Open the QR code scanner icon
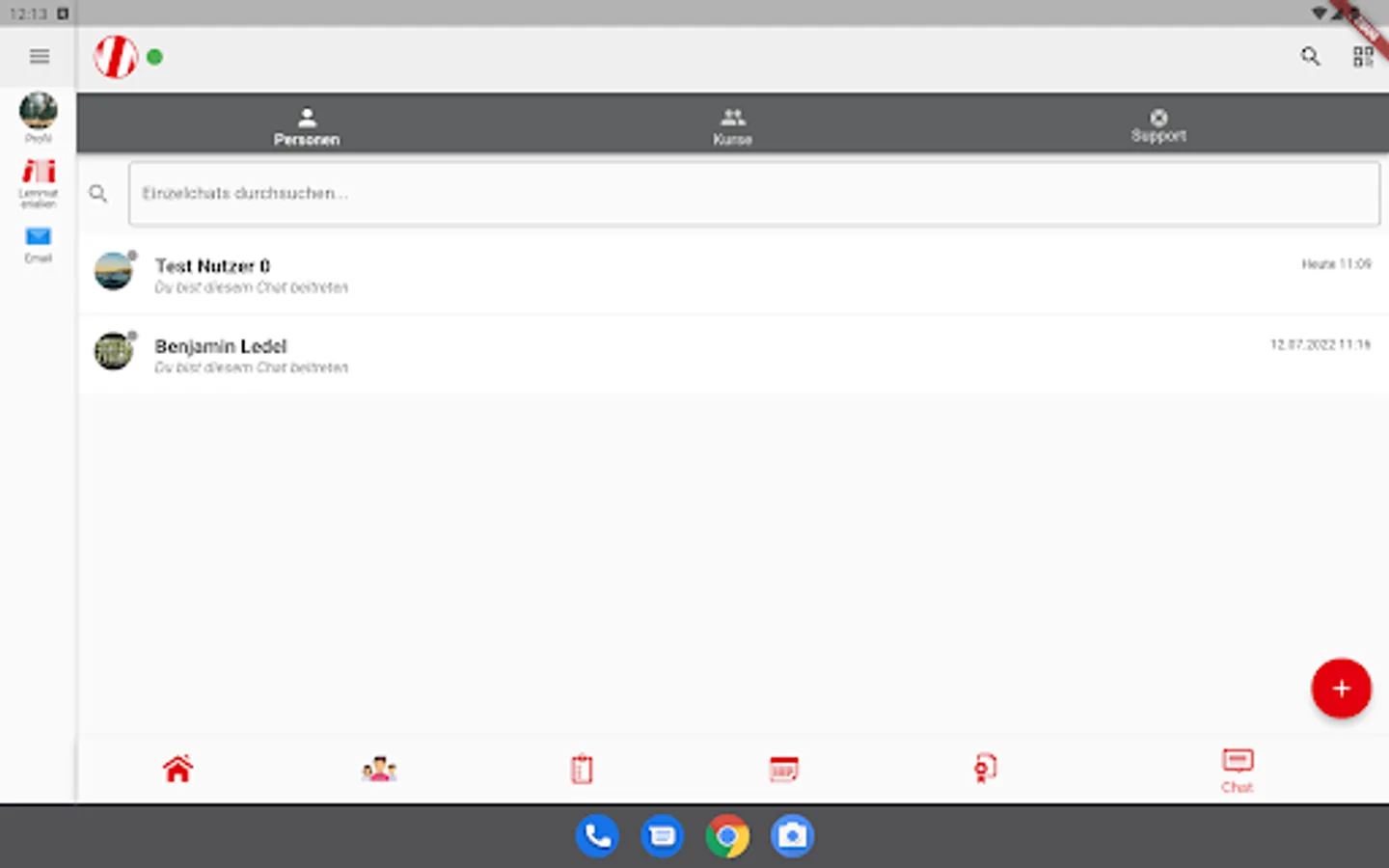This screenshot has height=868, width=1389. [x=1363, y=57]
